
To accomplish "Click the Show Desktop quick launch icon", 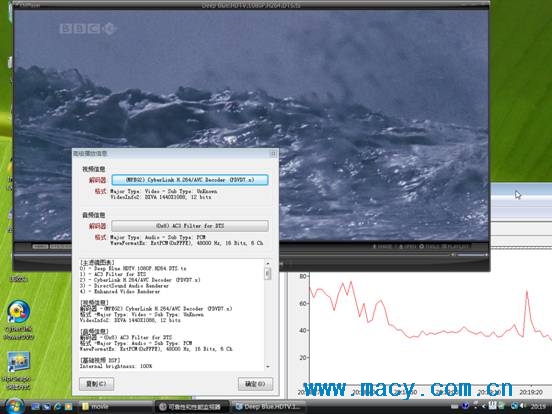I will (36, 407).
